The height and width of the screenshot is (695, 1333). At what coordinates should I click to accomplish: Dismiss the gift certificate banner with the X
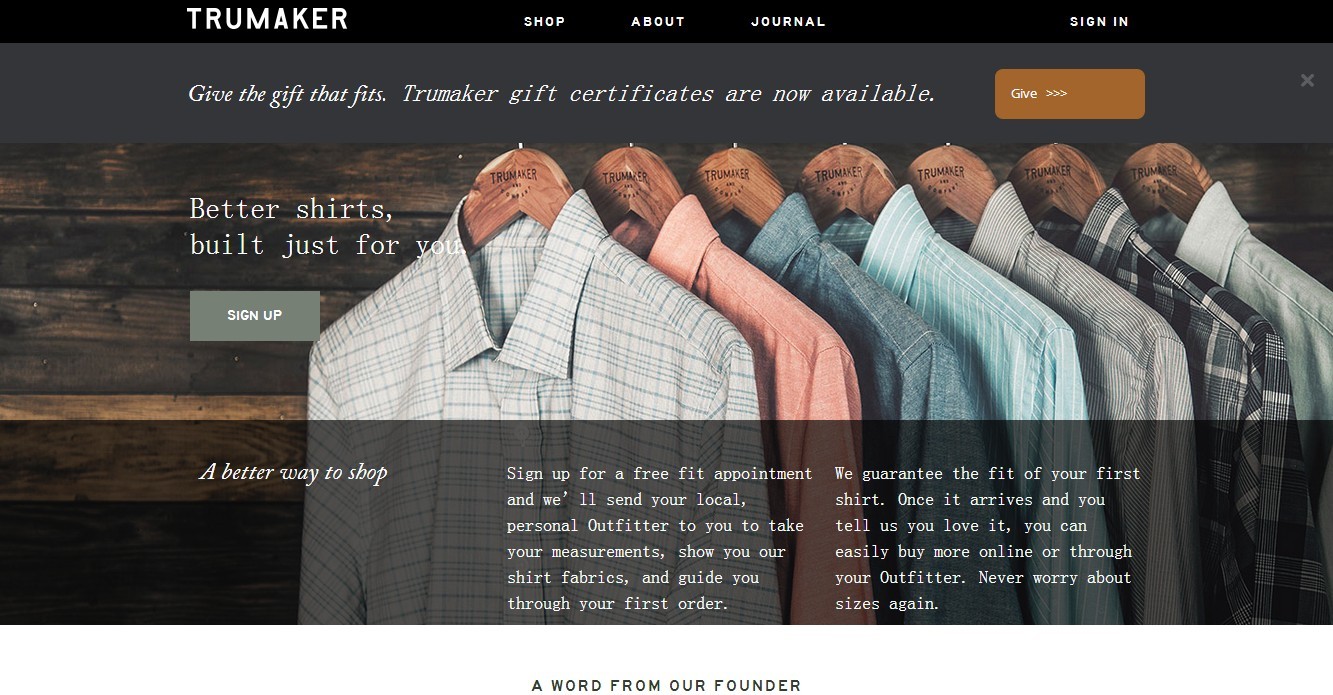pos(1307,81)
